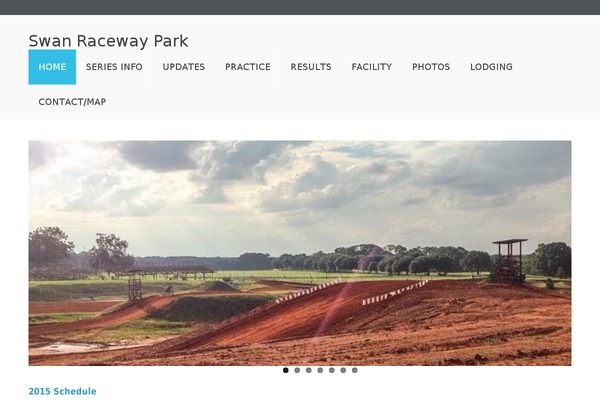Click the Swan Raceway Park site title
The width and height of the screenshot is (600, 400).
108,41
